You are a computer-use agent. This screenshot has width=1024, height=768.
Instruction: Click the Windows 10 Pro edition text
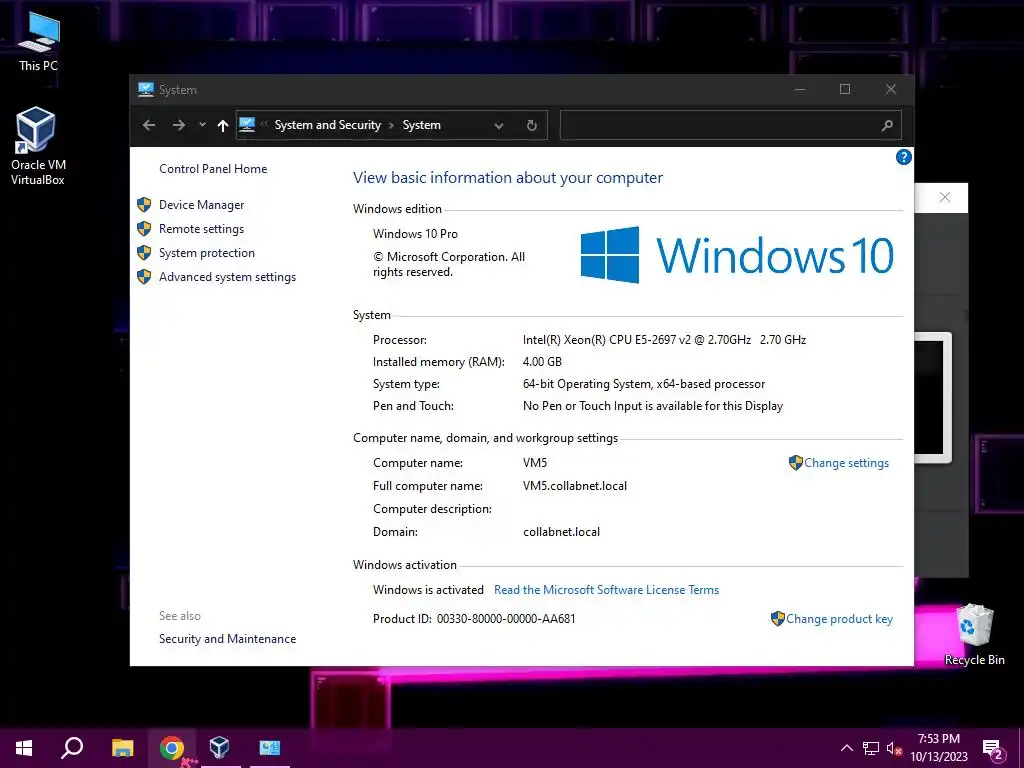click(415, 234)
